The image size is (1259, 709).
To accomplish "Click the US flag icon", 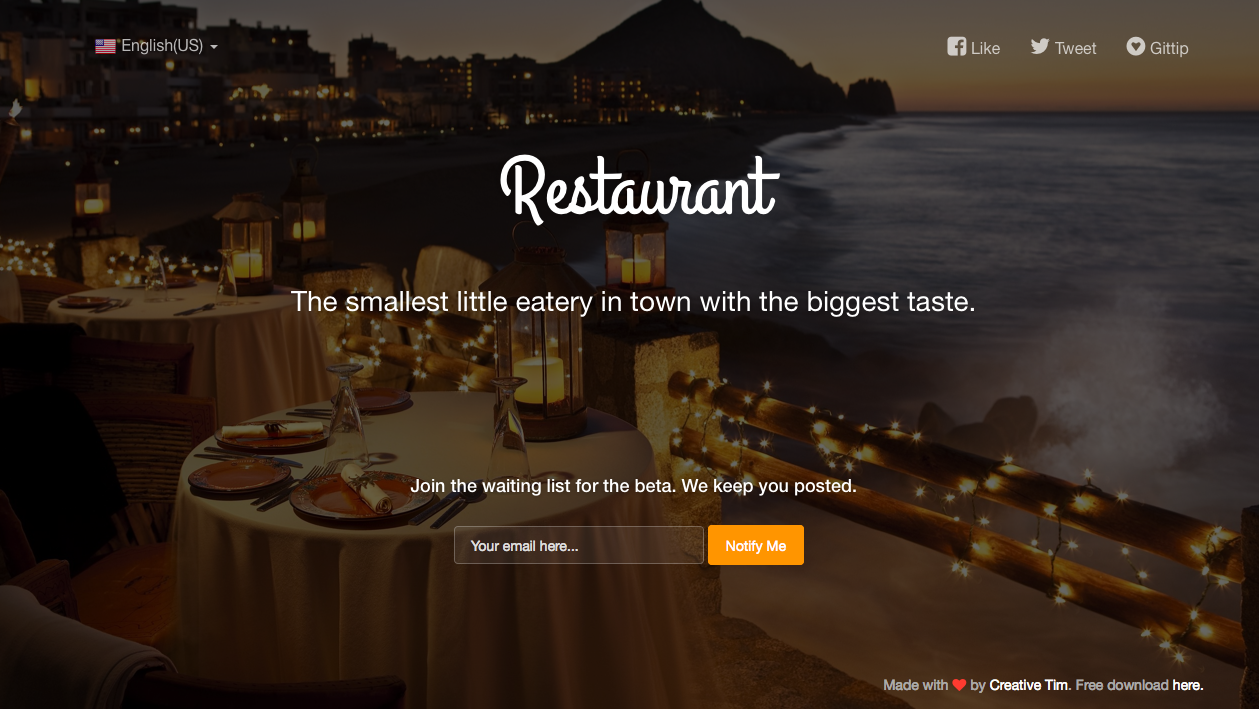I will click(105, 46).
